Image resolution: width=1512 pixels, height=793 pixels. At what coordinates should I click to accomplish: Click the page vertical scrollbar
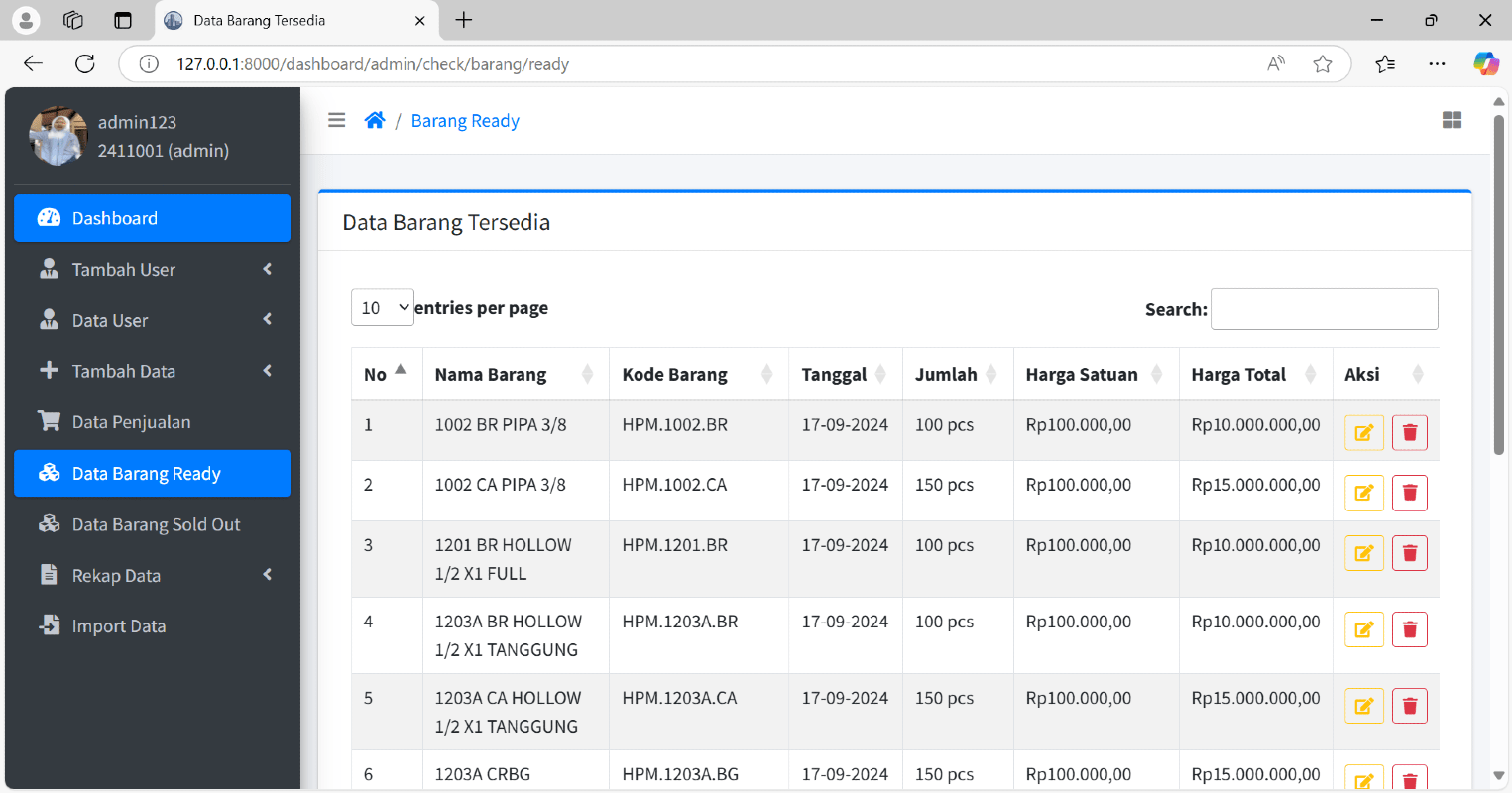[1499, 285]
